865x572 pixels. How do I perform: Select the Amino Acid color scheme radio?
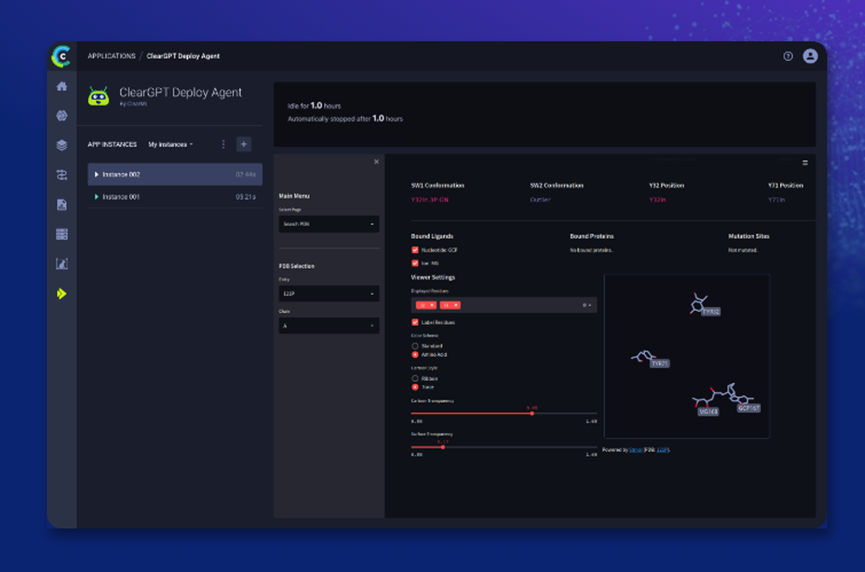[x=415, y=355]
